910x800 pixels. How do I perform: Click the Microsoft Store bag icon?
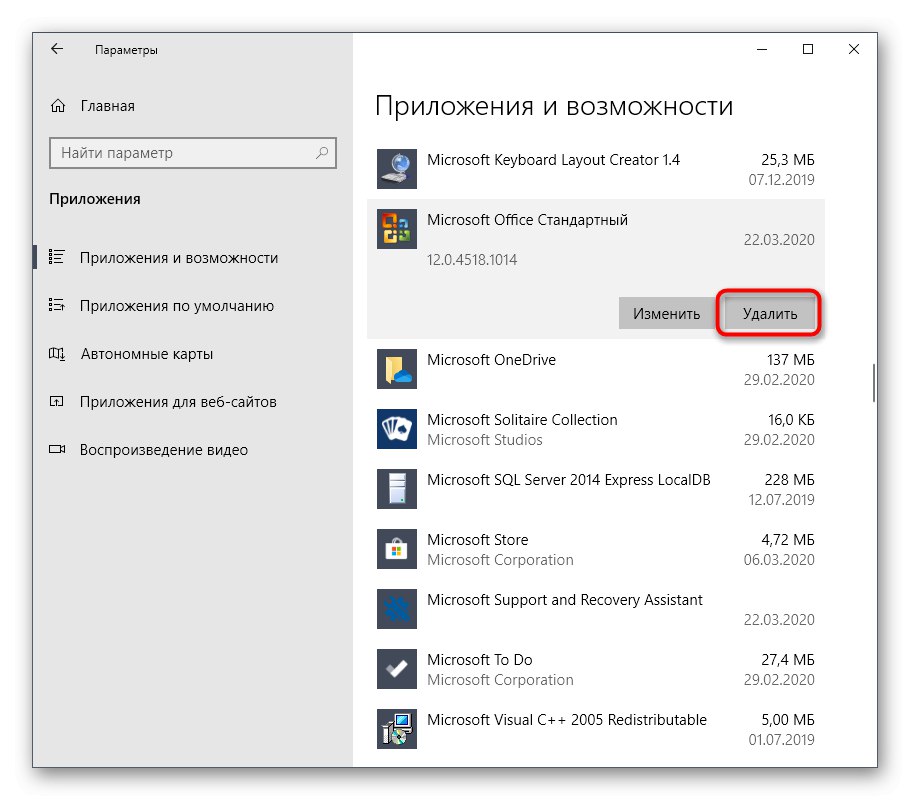396,549
